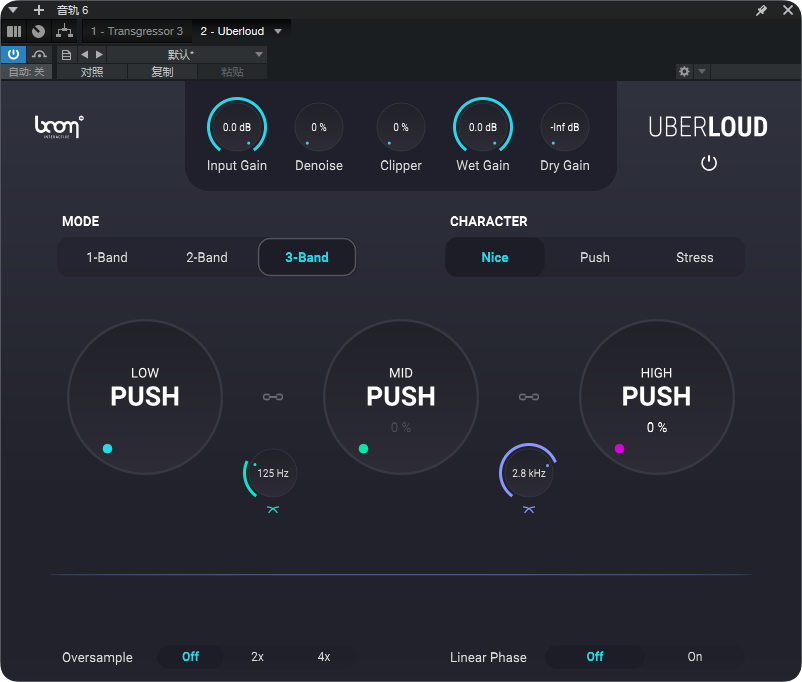Click the MID PUSH dial
Image resolution: width=802 pixels, height=682 pixels.
coord(401,397)
